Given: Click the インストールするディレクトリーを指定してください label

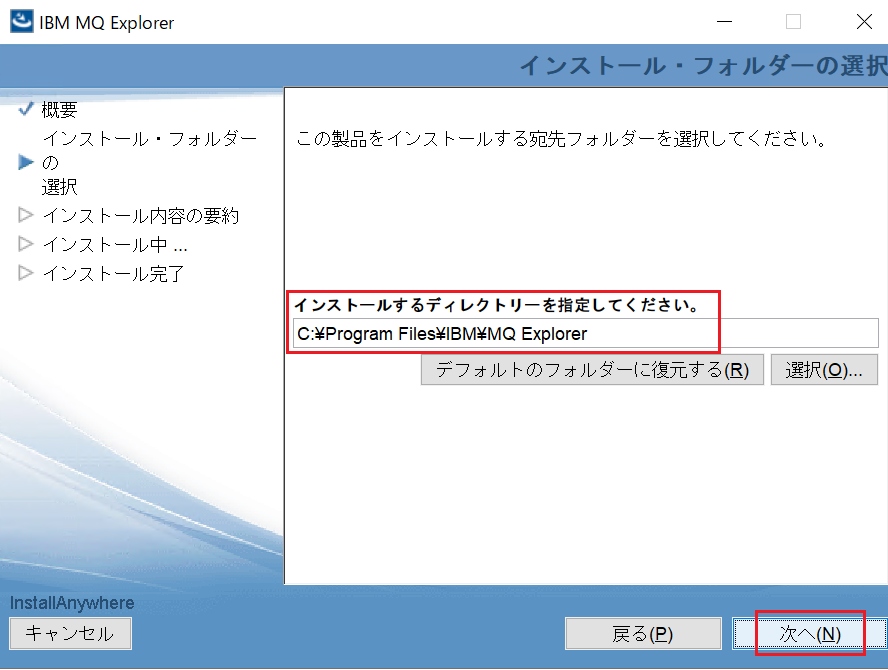Looking at the screenshot, I should point(497,305).
